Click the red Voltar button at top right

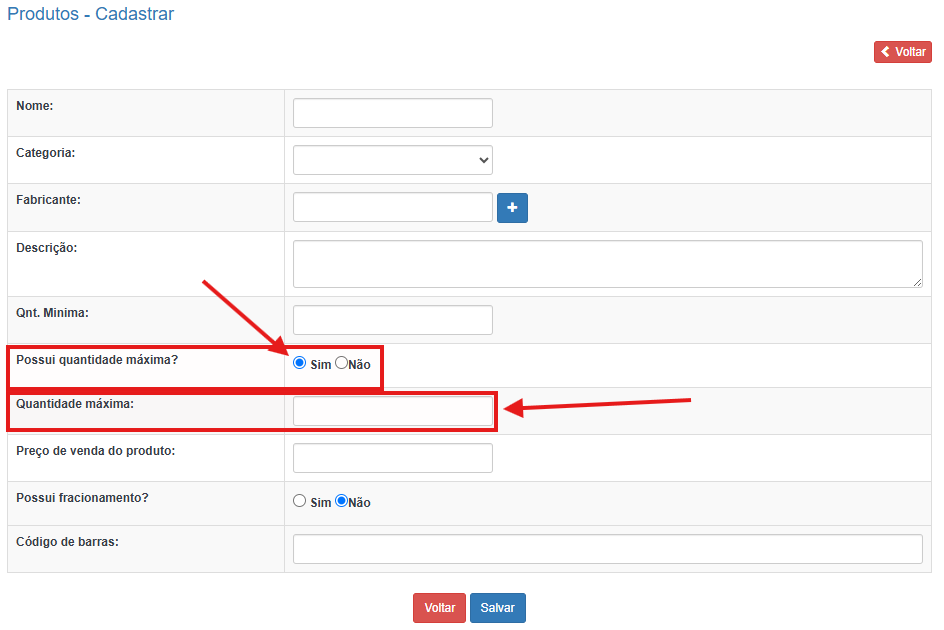click(902, 52)
